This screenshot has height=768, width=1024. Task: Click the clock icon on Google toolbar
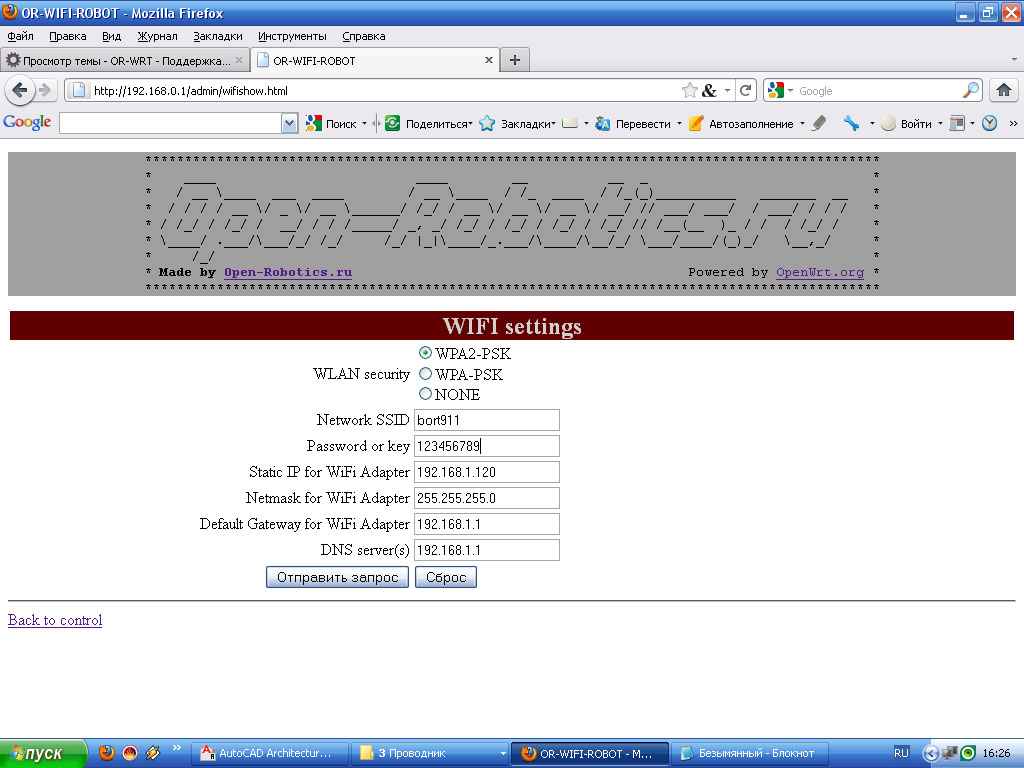coord(989,123)
